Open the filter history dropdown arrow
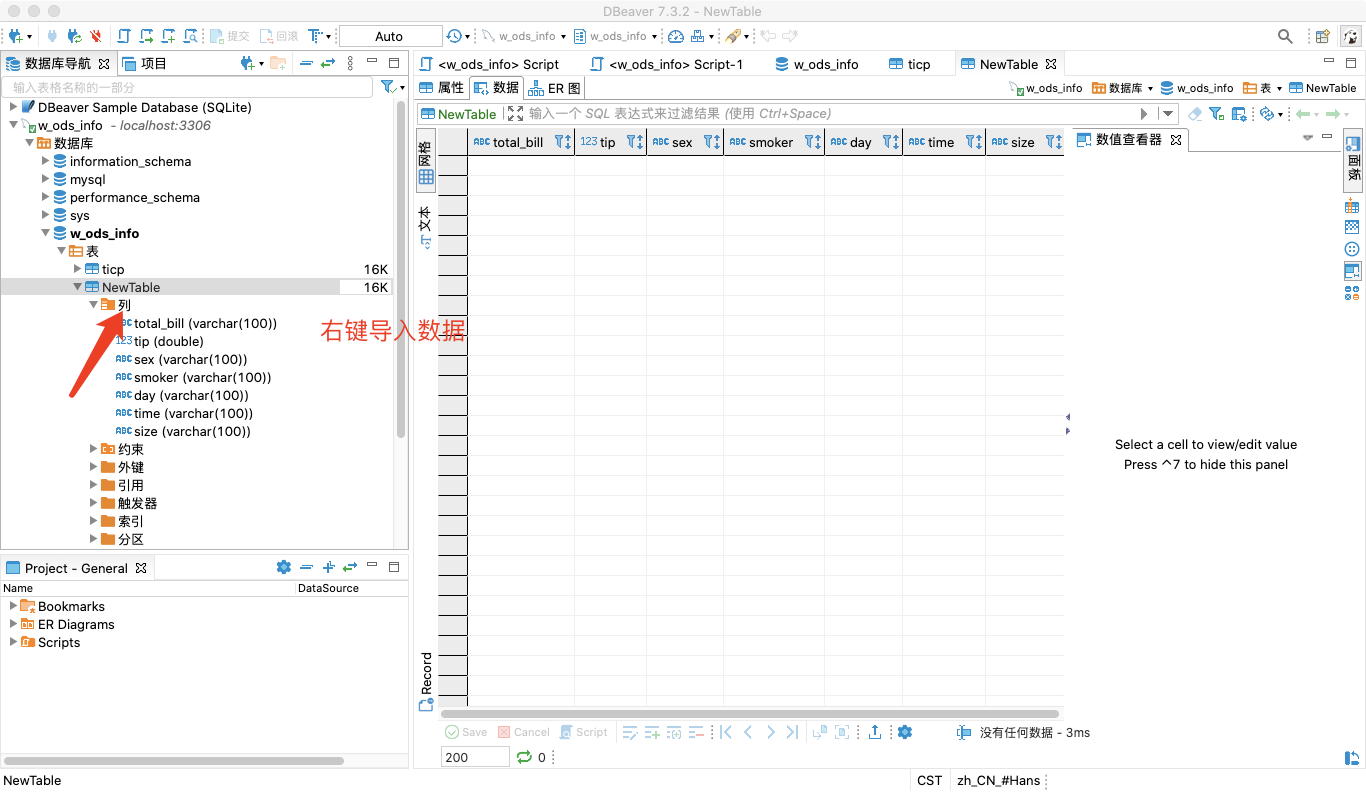 coord(1167,114)
